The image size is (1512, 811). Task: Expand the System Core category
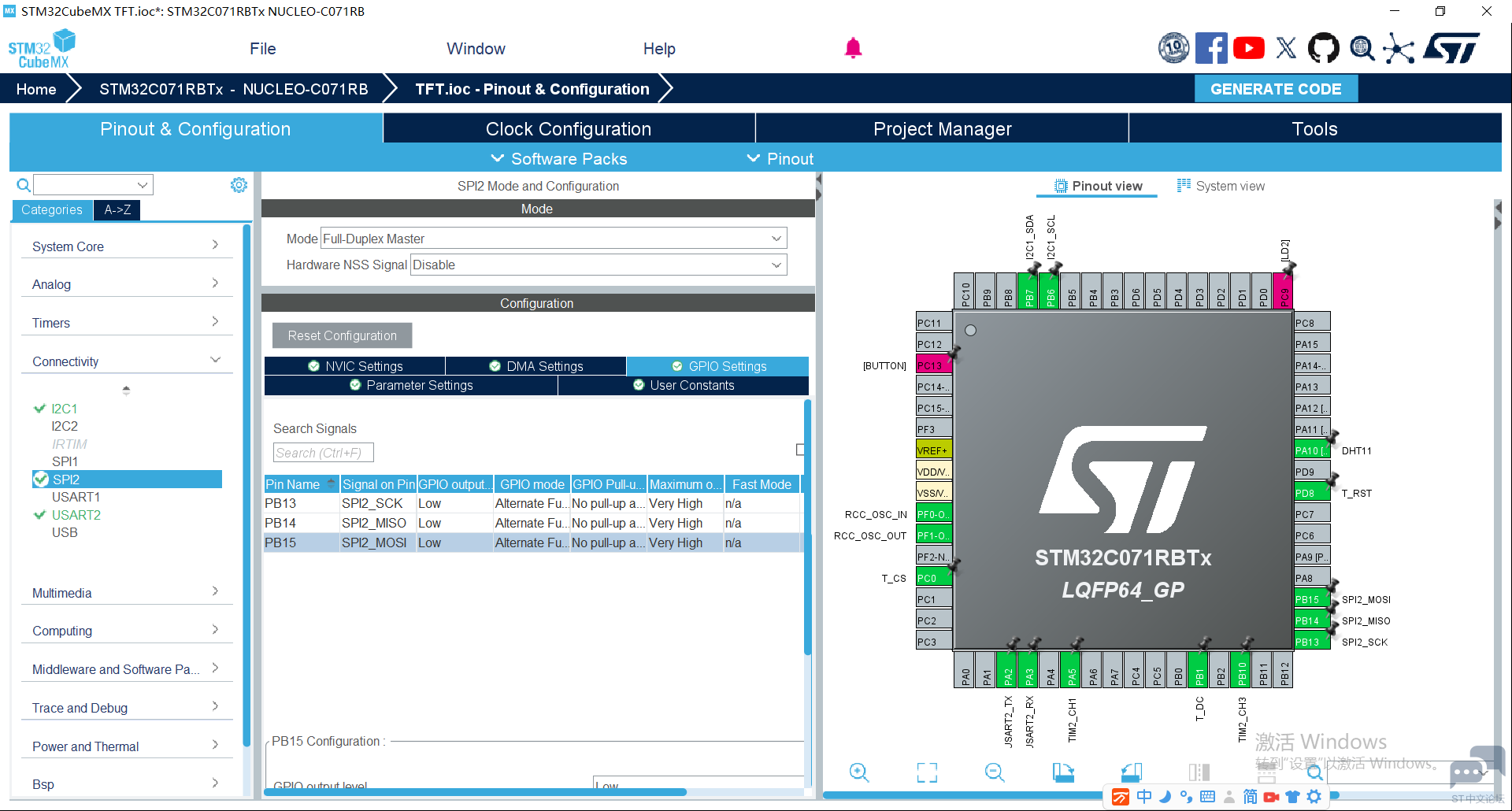tap(126, 246)
